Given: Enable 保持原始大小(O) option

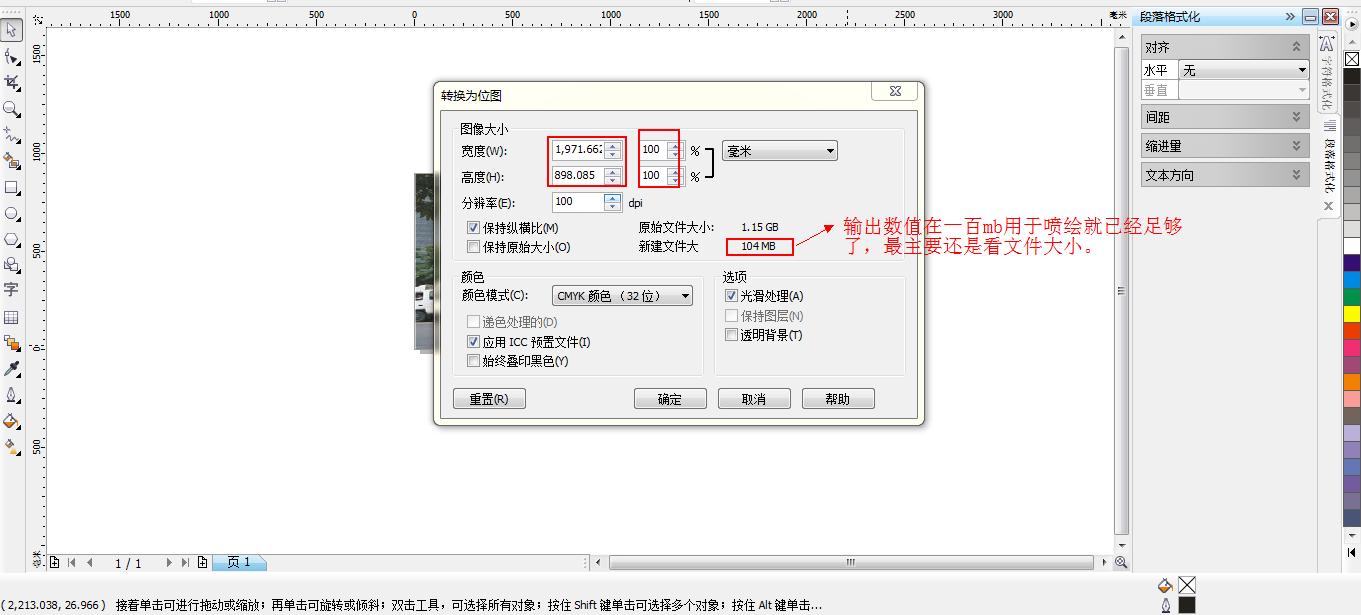Looking at the screenshot, I should pos(473,246).
